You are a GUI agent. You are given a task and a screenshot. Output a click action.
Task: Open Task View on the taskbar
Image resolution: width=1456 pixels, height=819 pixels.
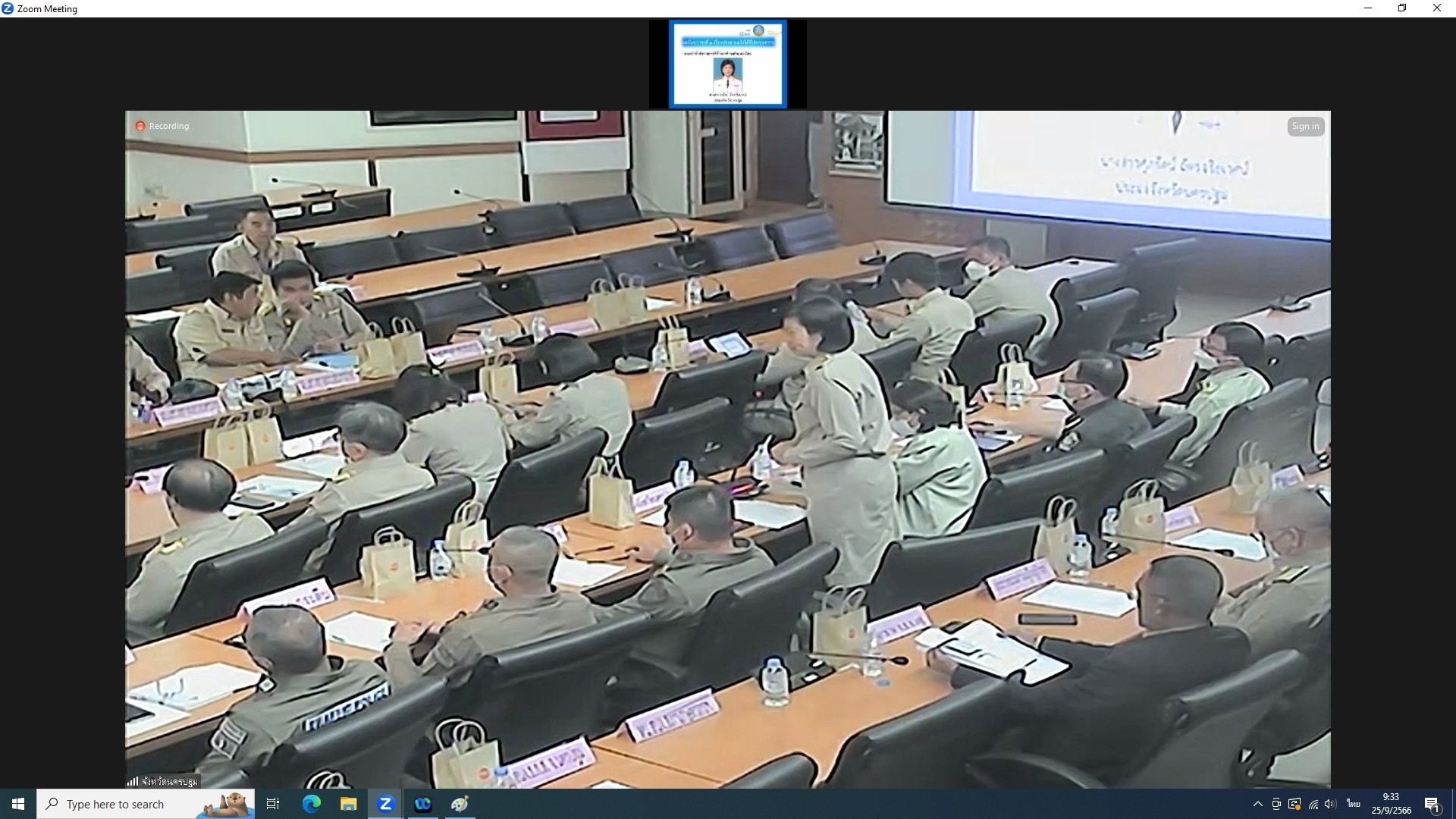[273, 804]
